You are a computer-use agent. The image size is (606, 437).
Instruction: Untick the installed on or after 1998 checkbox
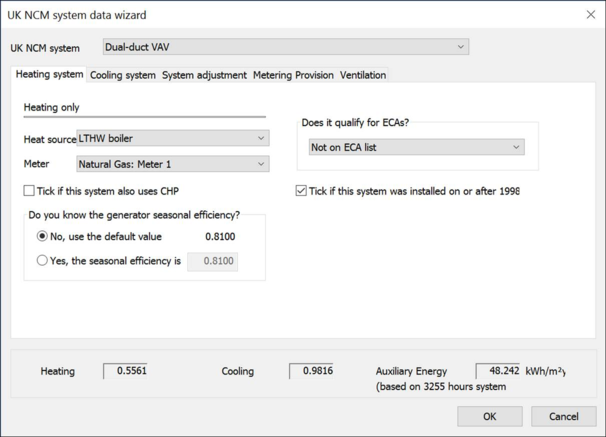click(302, 191)
